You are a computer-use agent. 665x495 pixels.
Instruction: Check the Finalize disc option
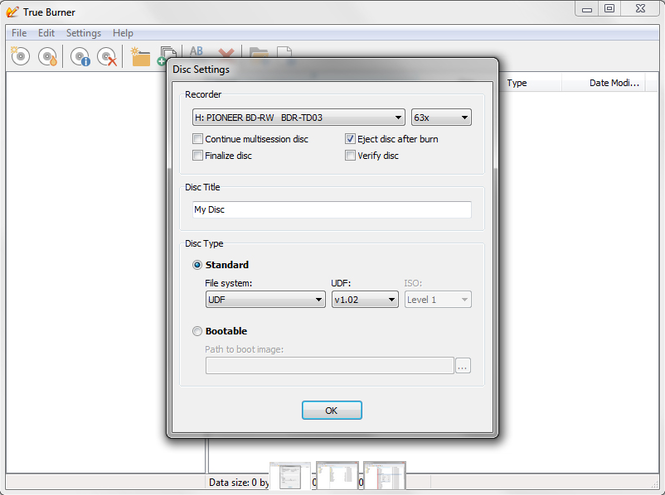click(197, 155)
